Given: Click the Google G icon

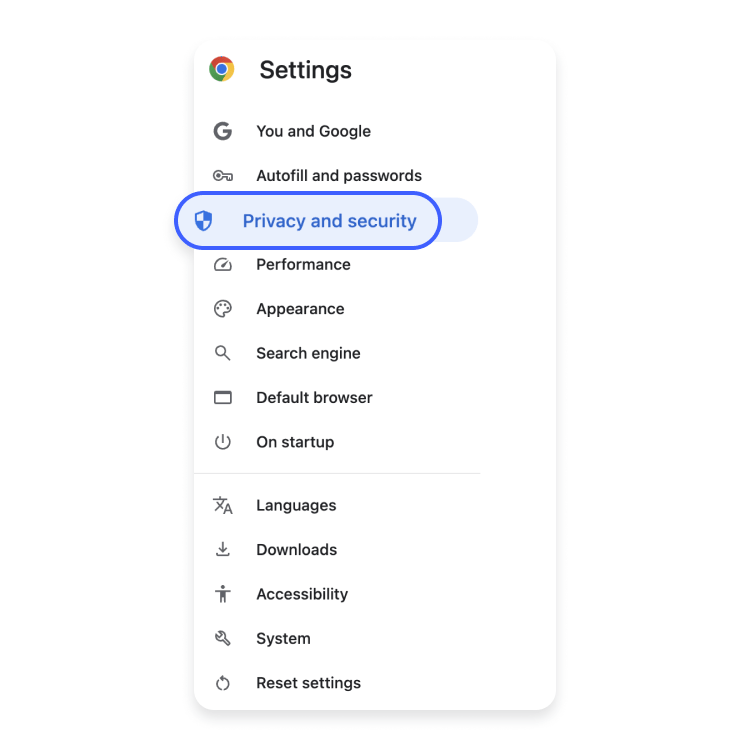Looking at the screenshot, I should tap(223, 131).
